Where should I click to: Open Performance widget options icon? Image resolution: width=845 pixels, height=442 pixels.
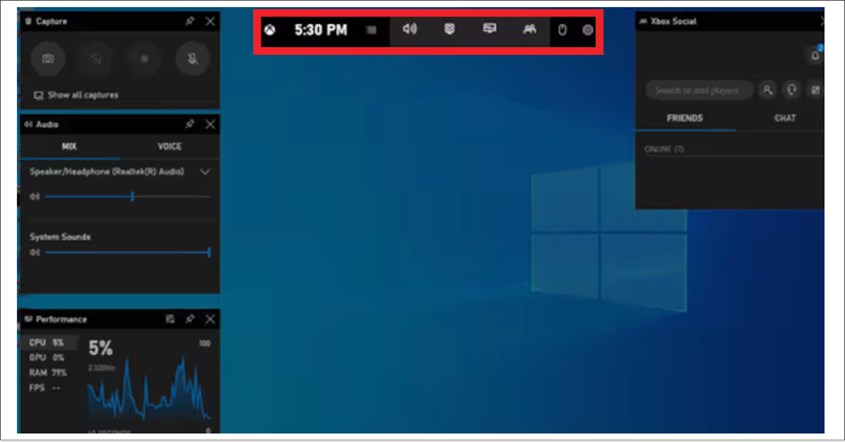pos(170,319)
